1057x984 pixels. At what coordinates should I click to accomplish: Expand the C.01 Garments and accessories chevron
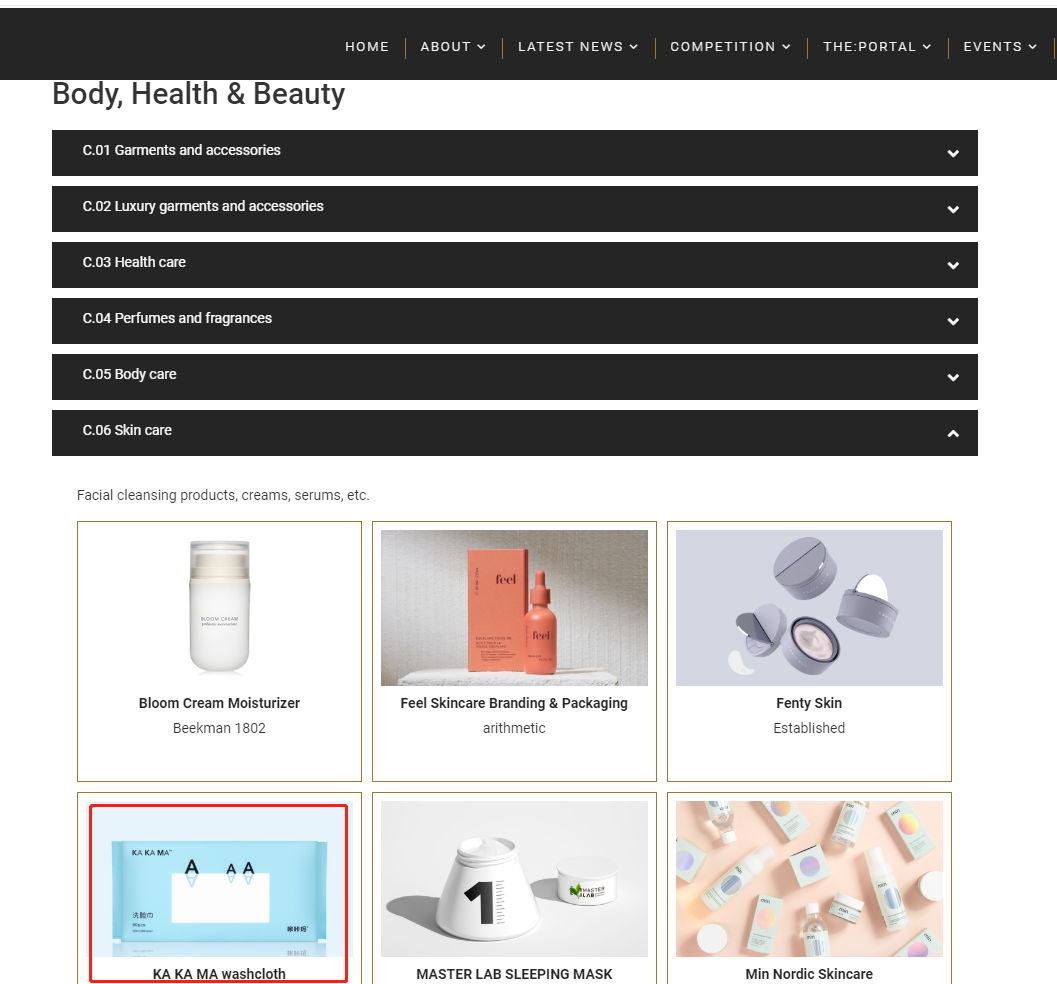953,154
